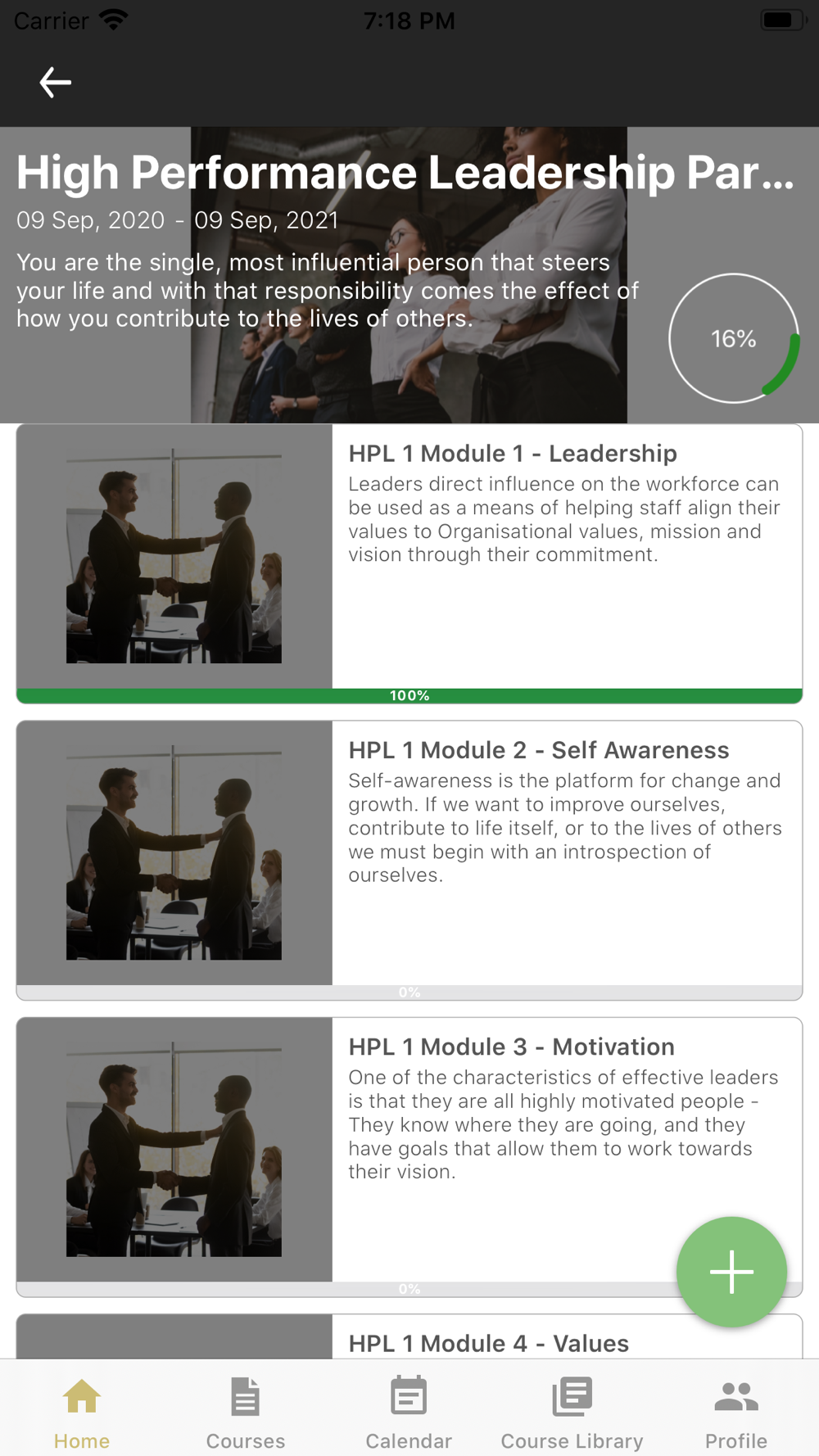Select the Calendar tab label
The height and width of the screenshot is (1456, 819).
point(409,1440)
